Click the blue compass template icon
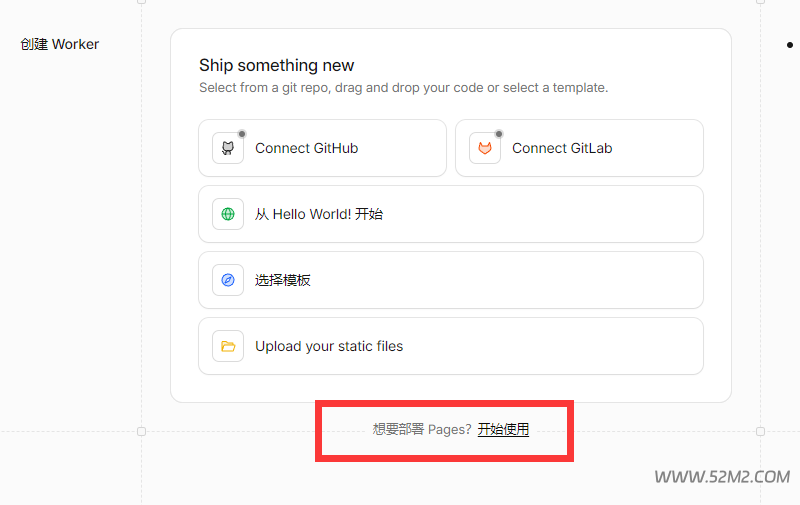Image resolution: width=800 pixels, height=505 pixels. coord(228,280)
